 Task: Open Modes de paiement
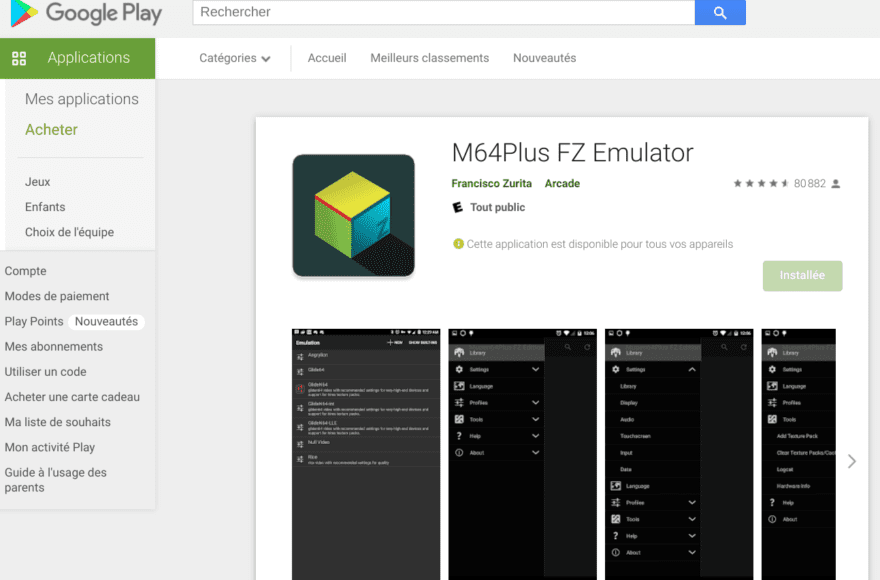pyautogui.click(x=57, y=296)
